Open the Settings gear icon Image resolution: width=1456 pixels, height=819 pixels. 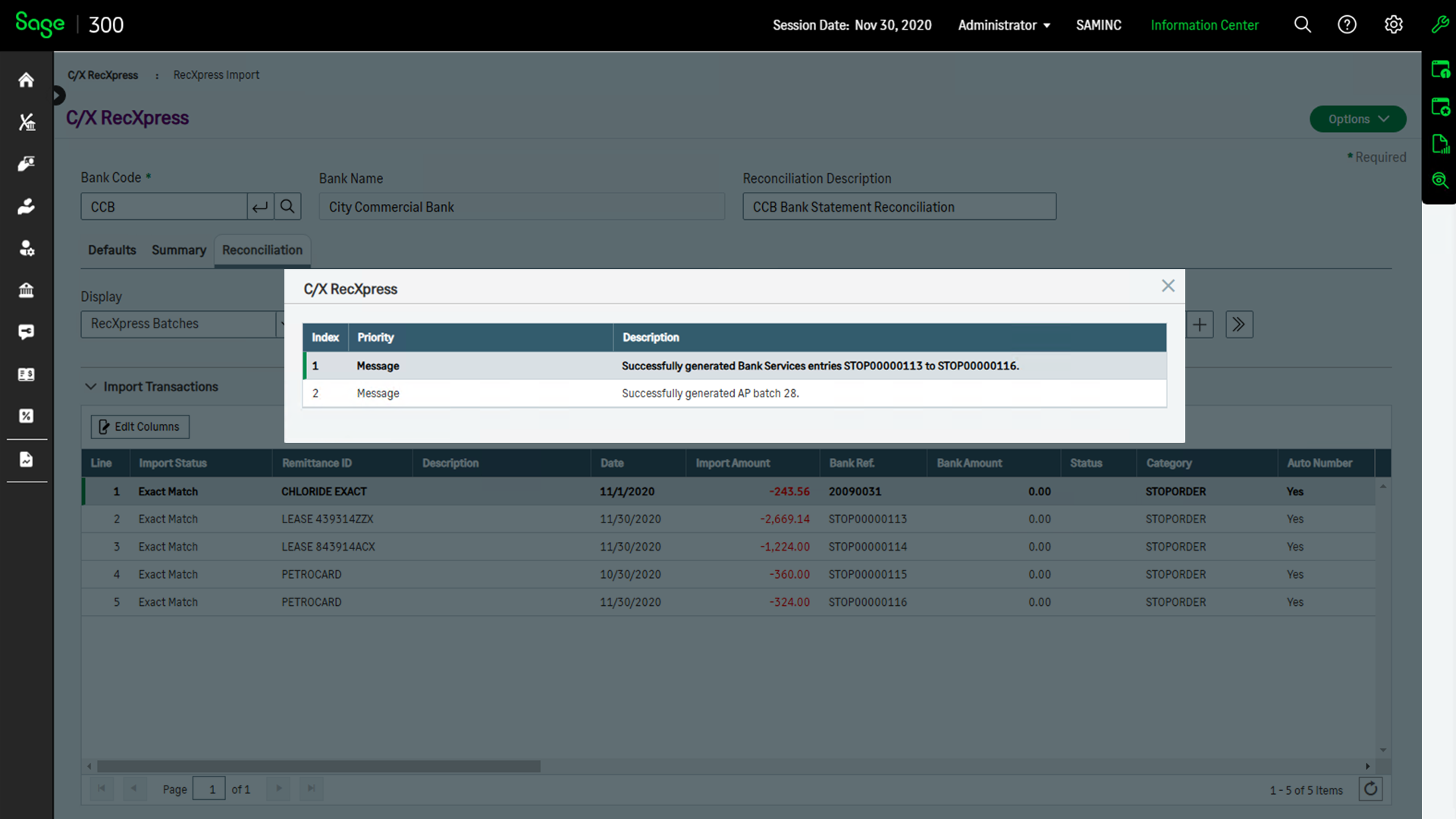pos(1394,24)
